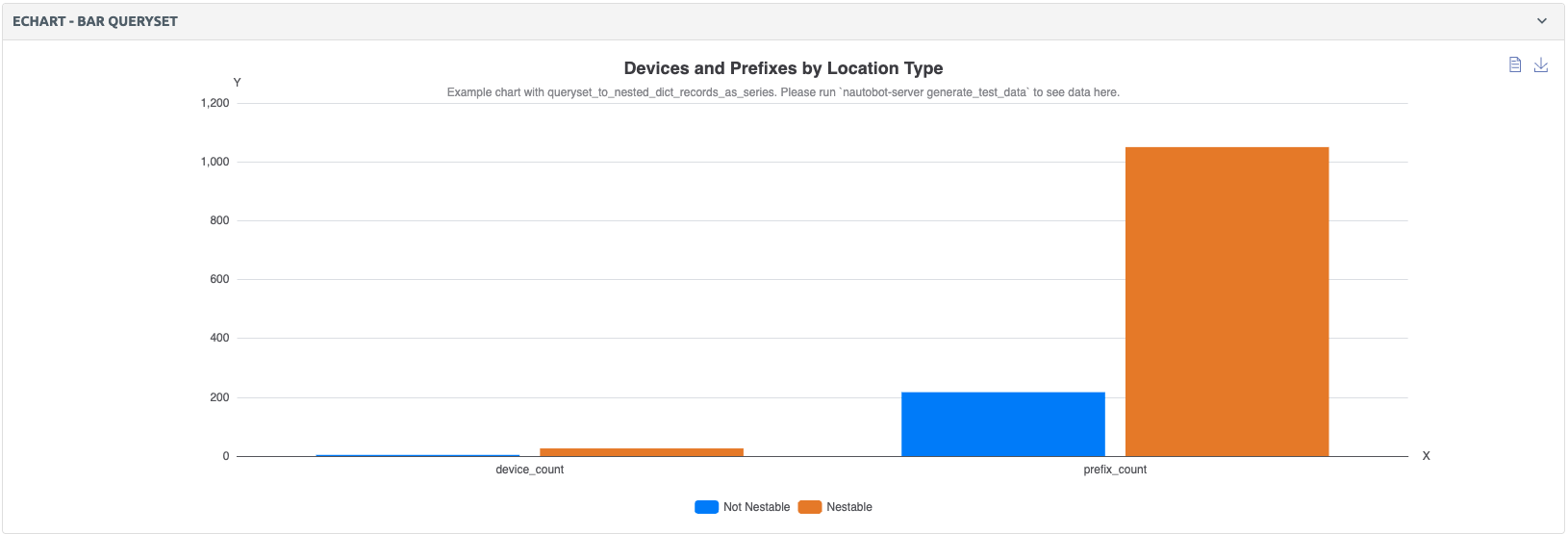Click the save as image download icon
Image resolution: width=1568 pixels, height=534 pixels.
1540,64
